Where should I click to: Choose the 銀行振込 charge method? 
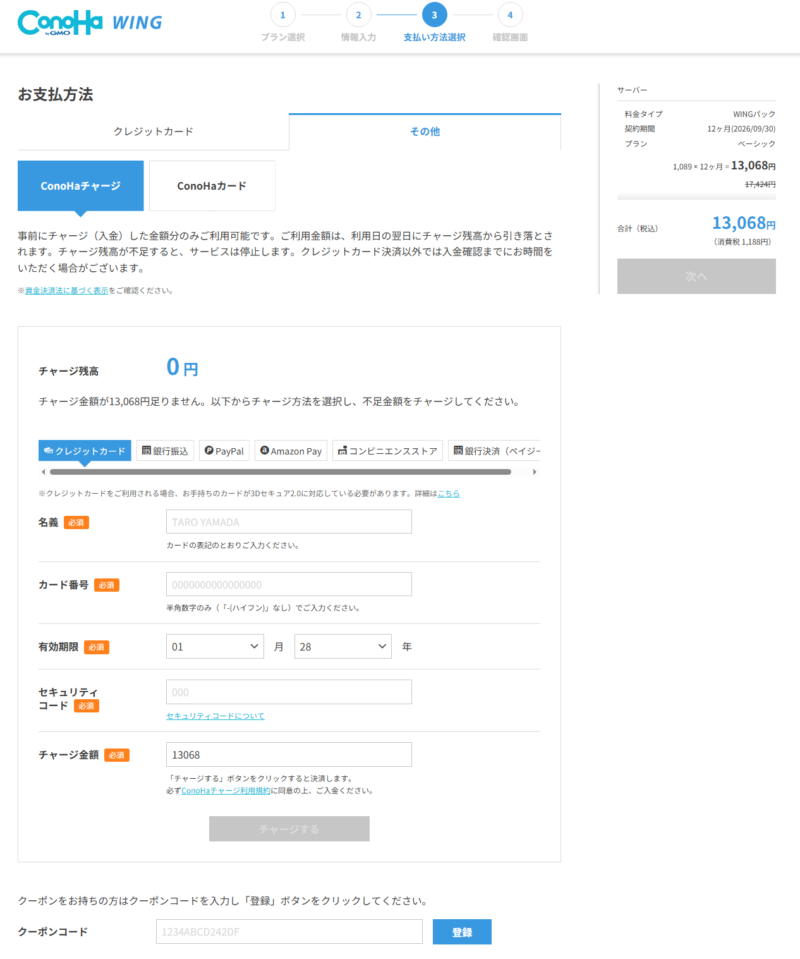click(x=165, y=451)
